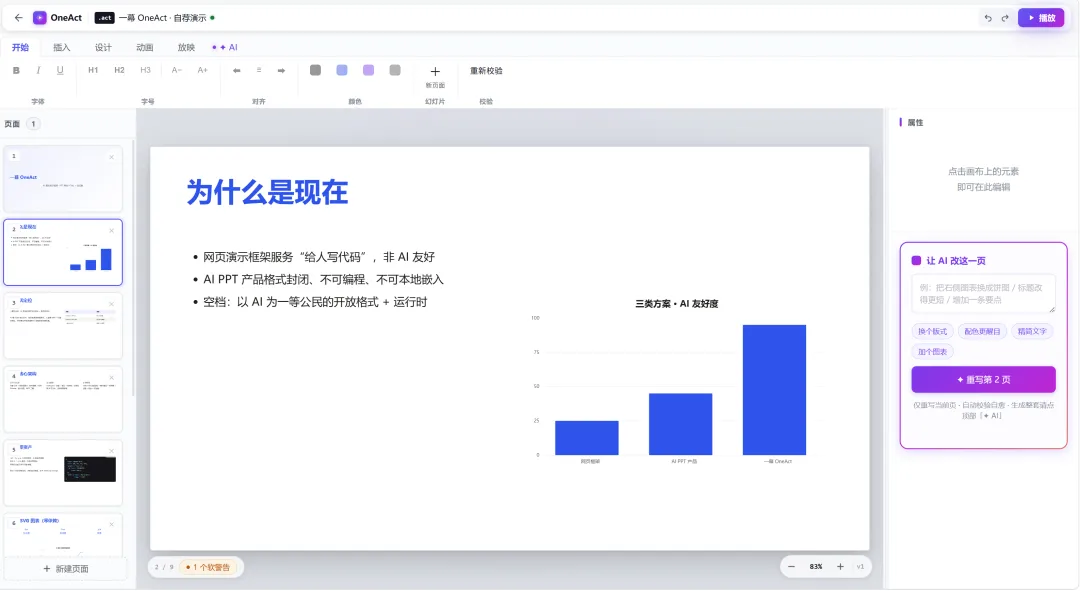The width and height of the screenshot is (1080, 591).
Task: Select slide 6 thumbnail
Action: [x=63, y=535]
